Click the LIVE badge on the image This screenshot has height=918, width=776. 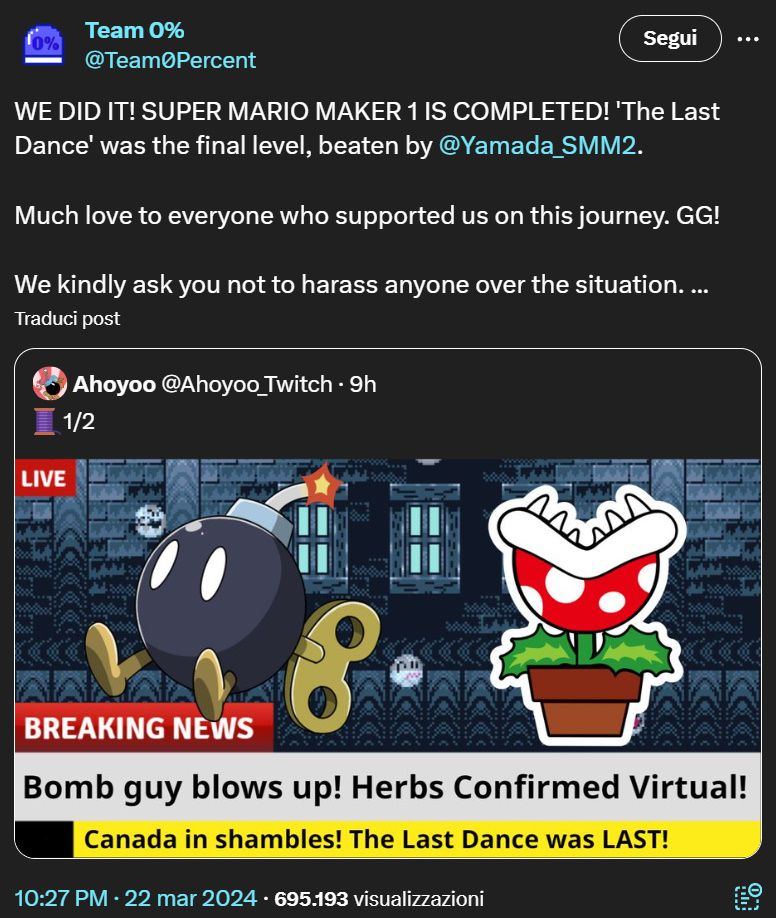[x=45, y=478]
